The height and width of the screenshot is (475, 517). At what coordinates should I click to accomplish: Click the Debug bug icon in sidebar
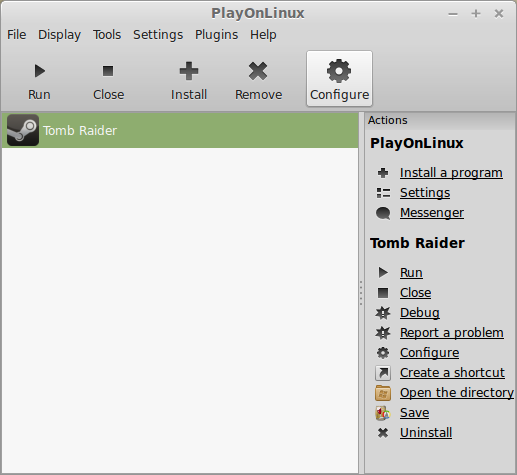383,313
